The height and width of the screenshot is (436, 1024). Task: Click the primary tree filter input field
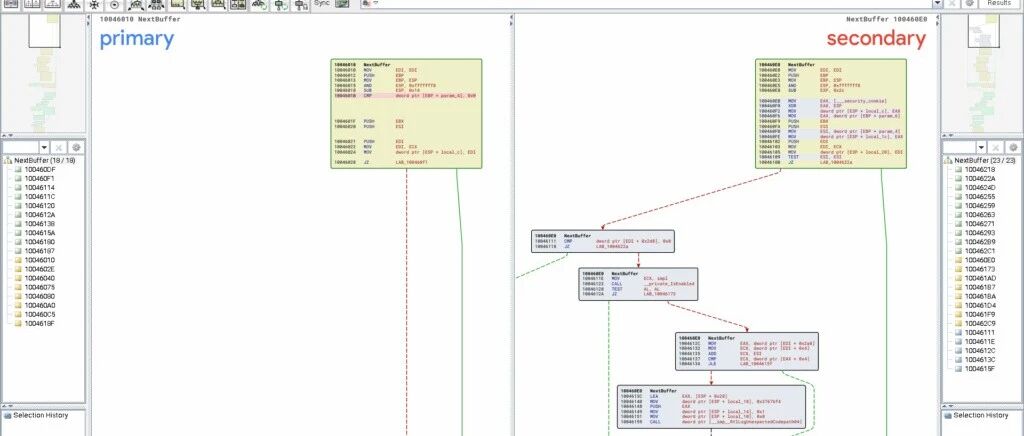(x=21, y=148)
